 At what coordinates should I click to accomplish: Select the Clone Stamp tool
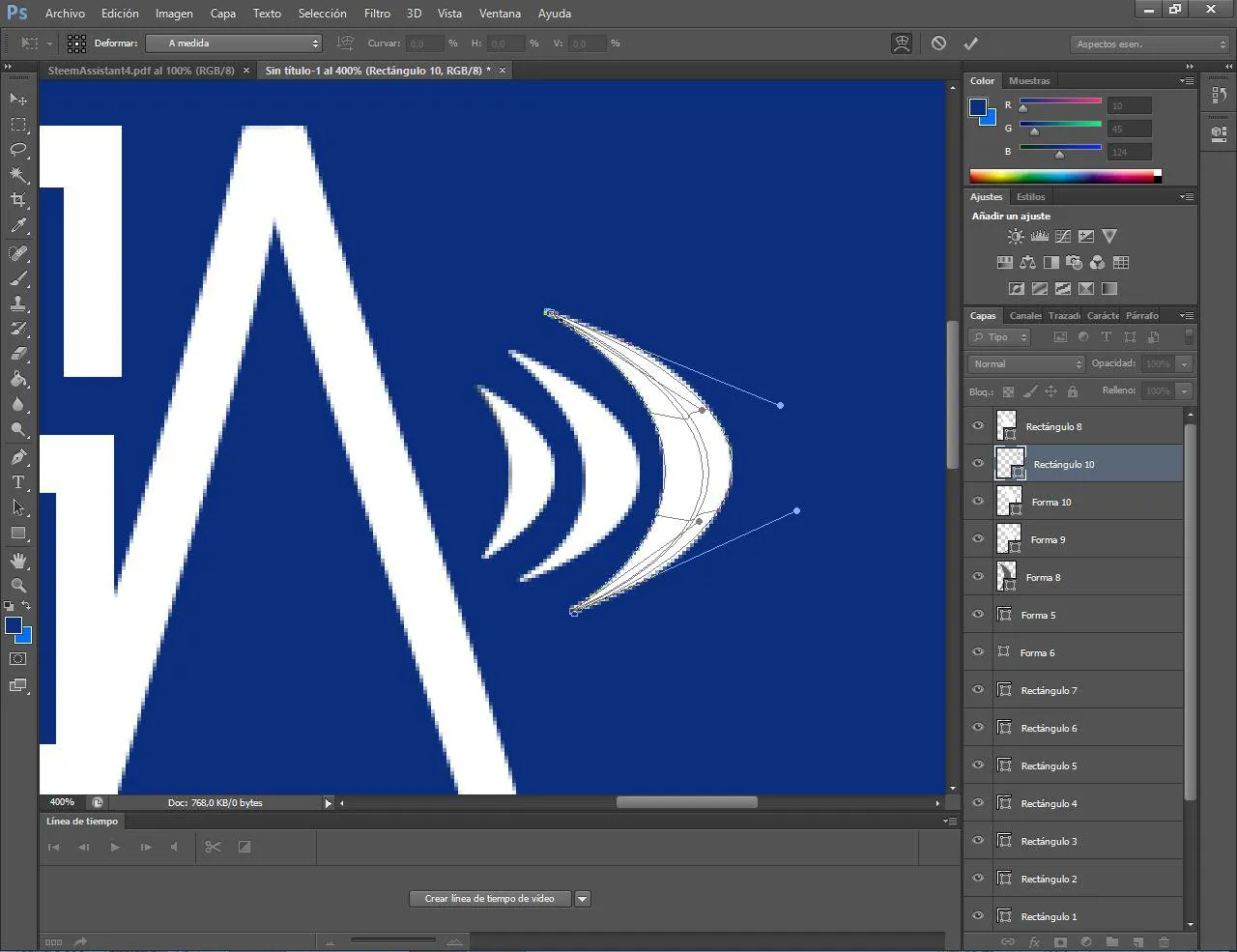coord(18,303)
